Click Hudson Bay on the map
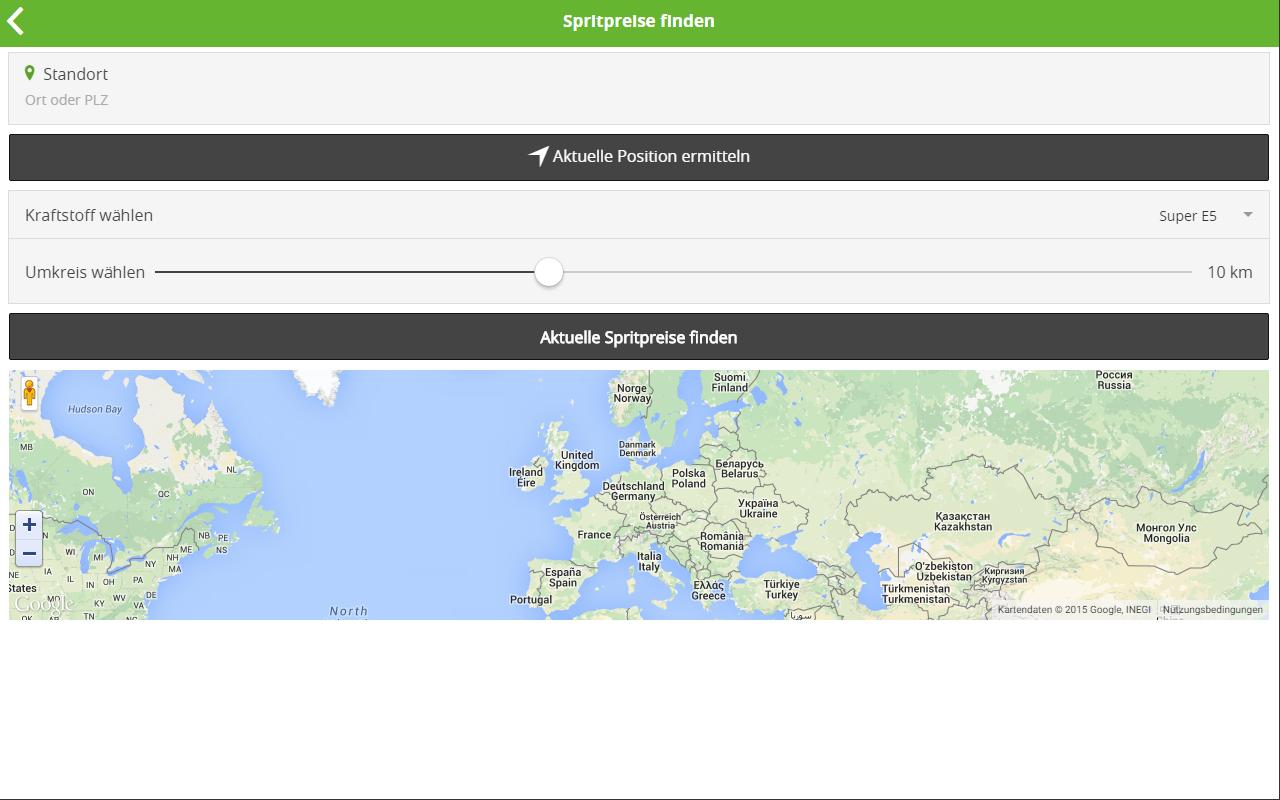 (95, 409)
